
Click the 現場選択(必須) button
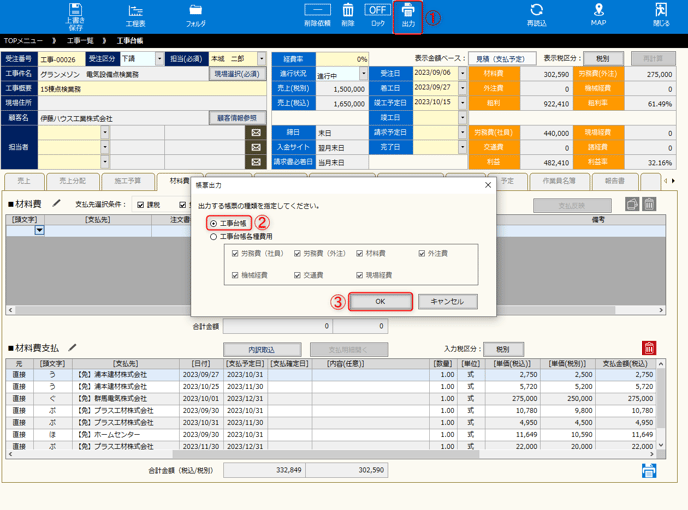click(x=237, y=74)
